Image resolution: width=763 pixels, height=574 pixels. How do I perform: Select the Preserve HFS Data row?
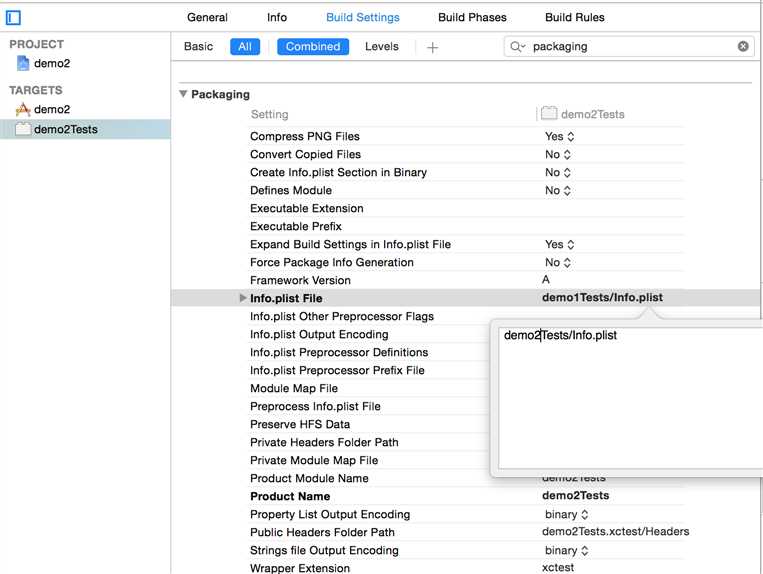370,425
